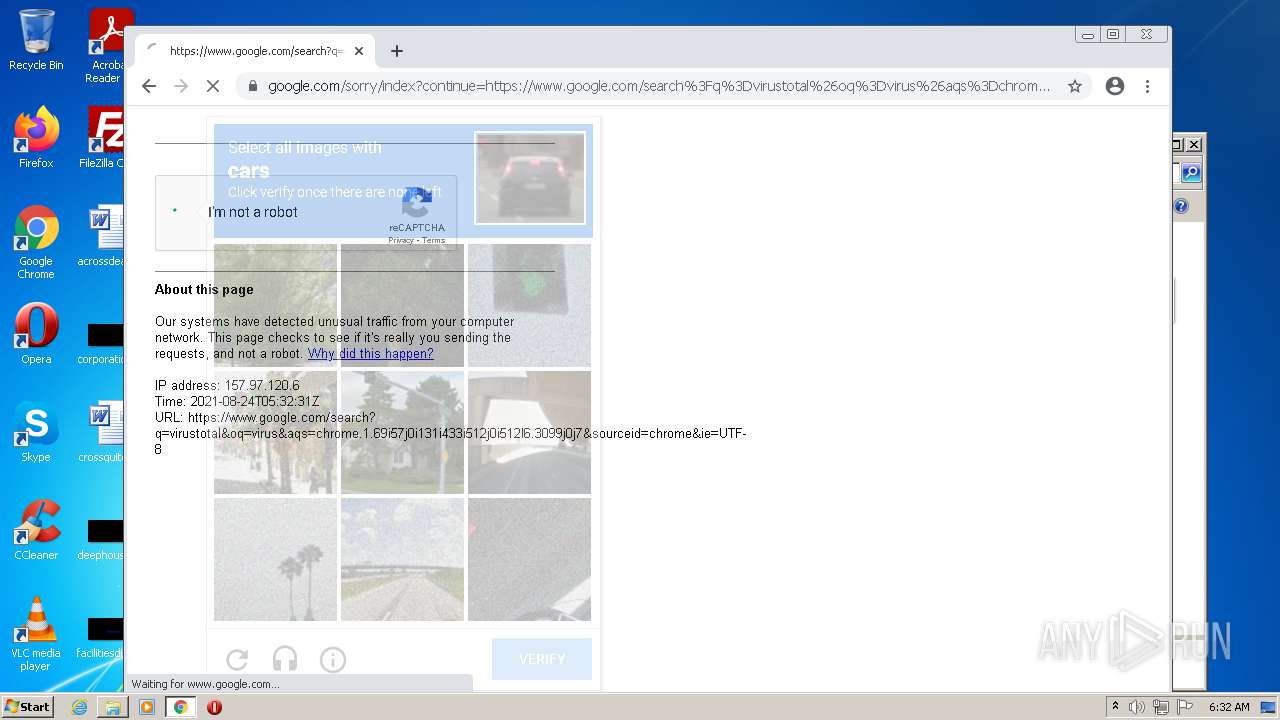Launch Firefox from the desktop

36,137
